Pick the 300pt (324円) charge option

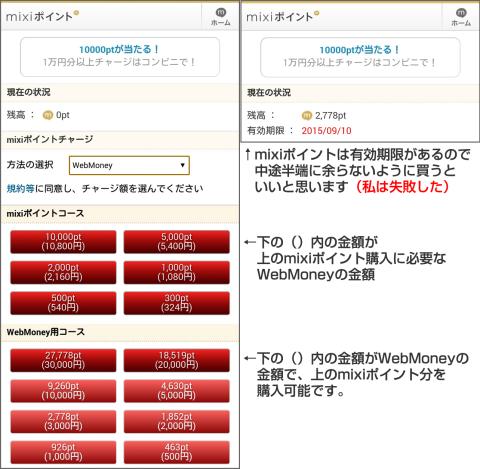177,303
